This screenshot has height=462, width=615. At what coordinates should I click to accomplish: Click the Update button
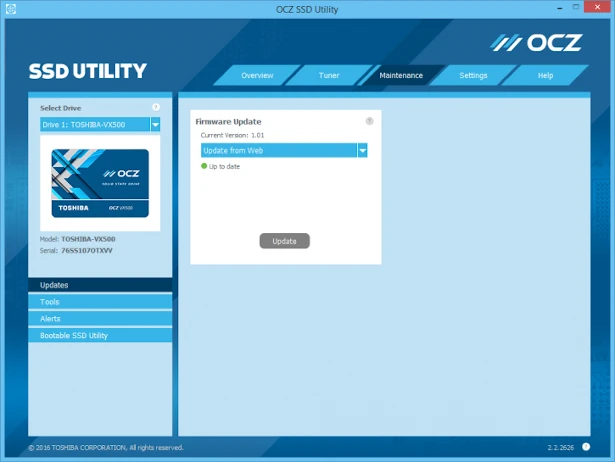point(284,241)
